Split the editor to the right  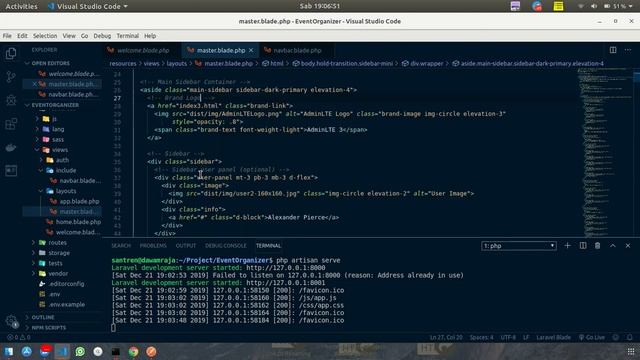pos(613,50)
